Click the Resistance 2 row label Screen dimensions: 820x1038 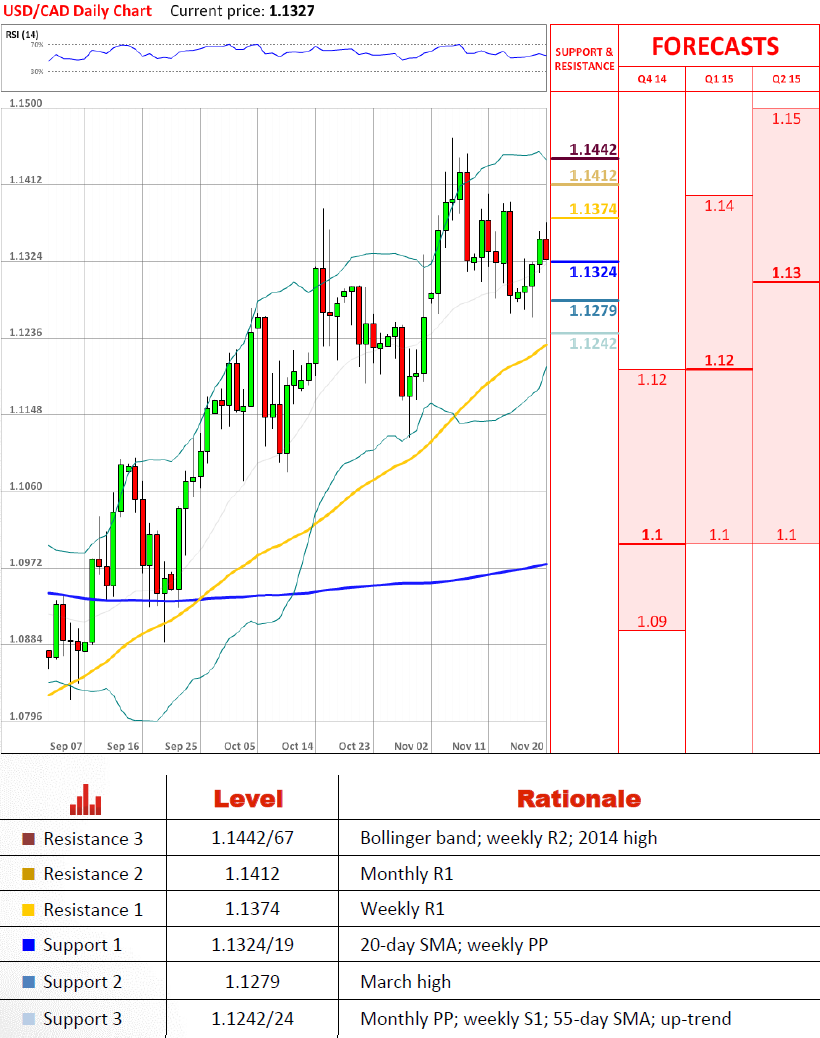[x=93, y=874]
